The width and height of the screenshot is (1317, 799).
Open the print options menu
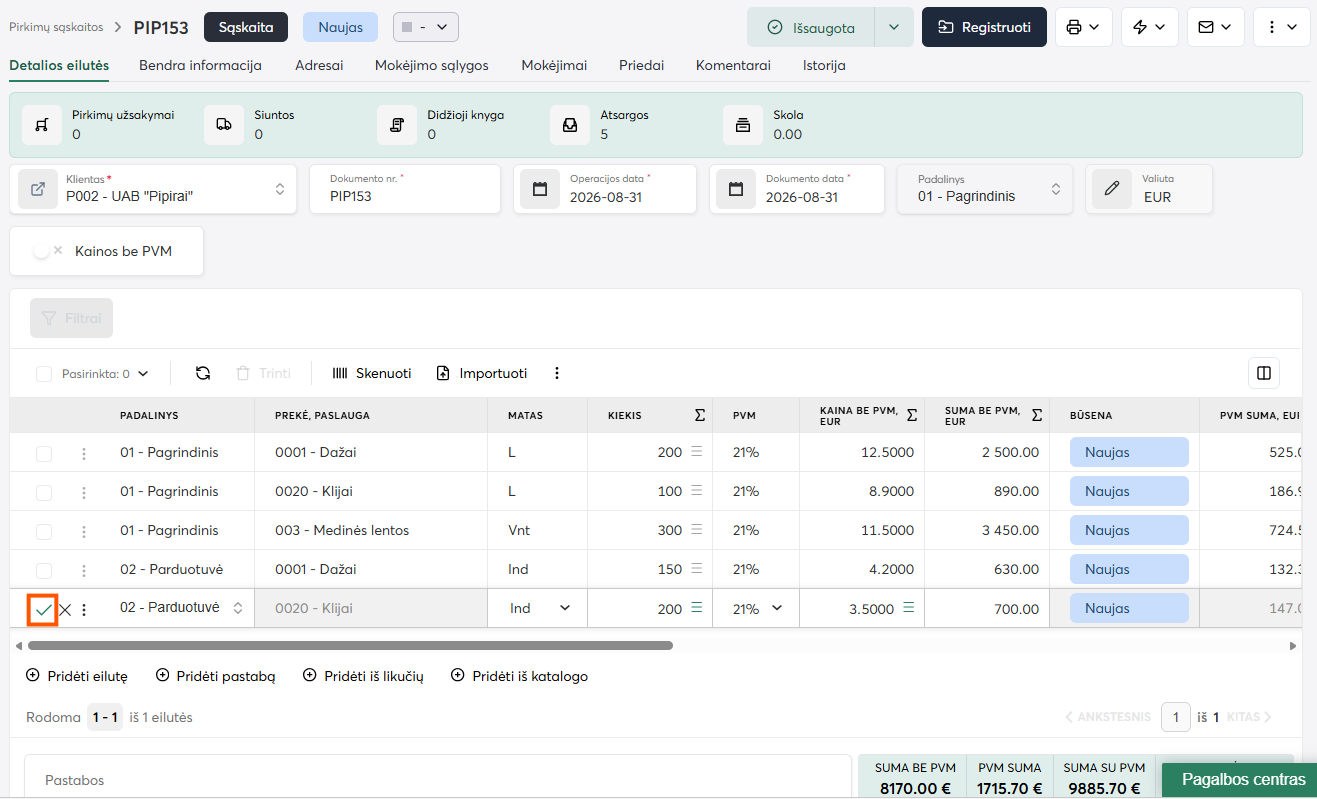tap(1084, 27)
